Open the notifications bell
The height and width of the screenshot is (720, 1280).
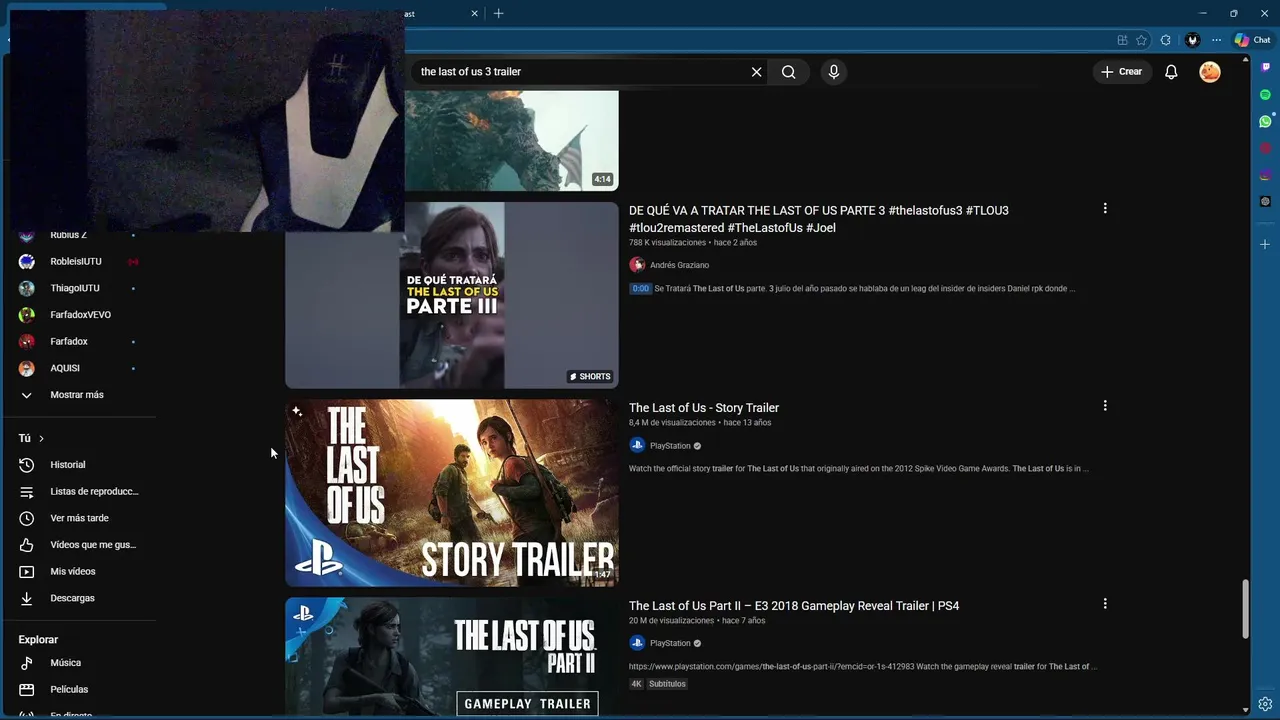click(x=1171, y=72)
